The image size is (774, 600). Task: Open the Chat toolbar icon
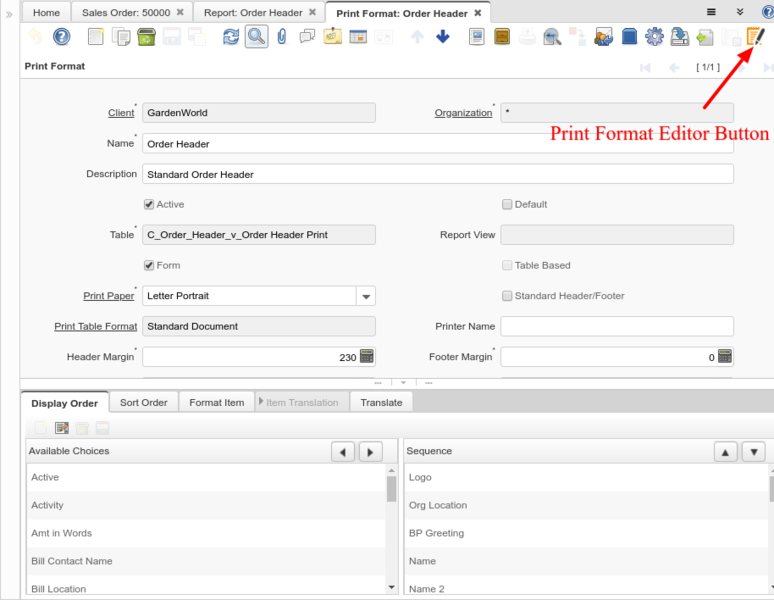pos(307,37)
